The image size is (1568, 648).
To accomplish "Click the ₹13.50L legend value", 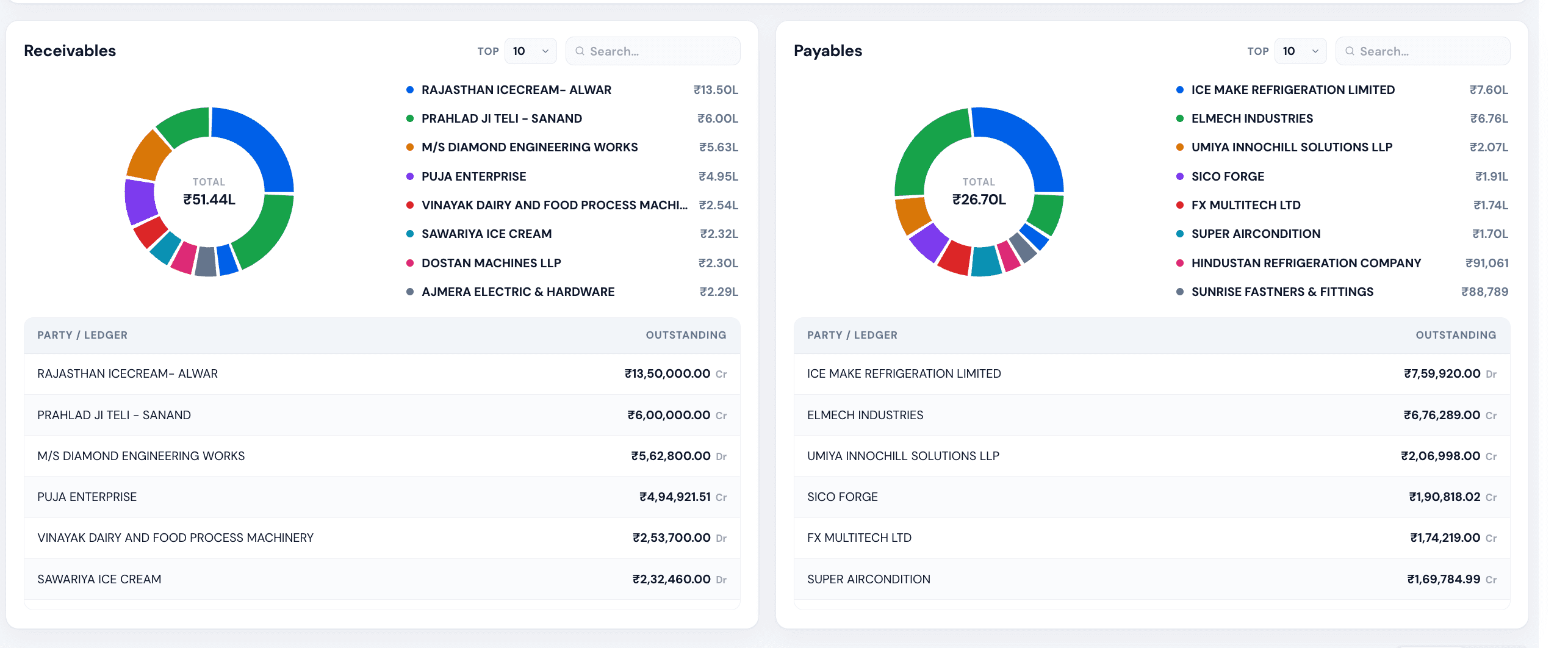I will pos(716,90).
